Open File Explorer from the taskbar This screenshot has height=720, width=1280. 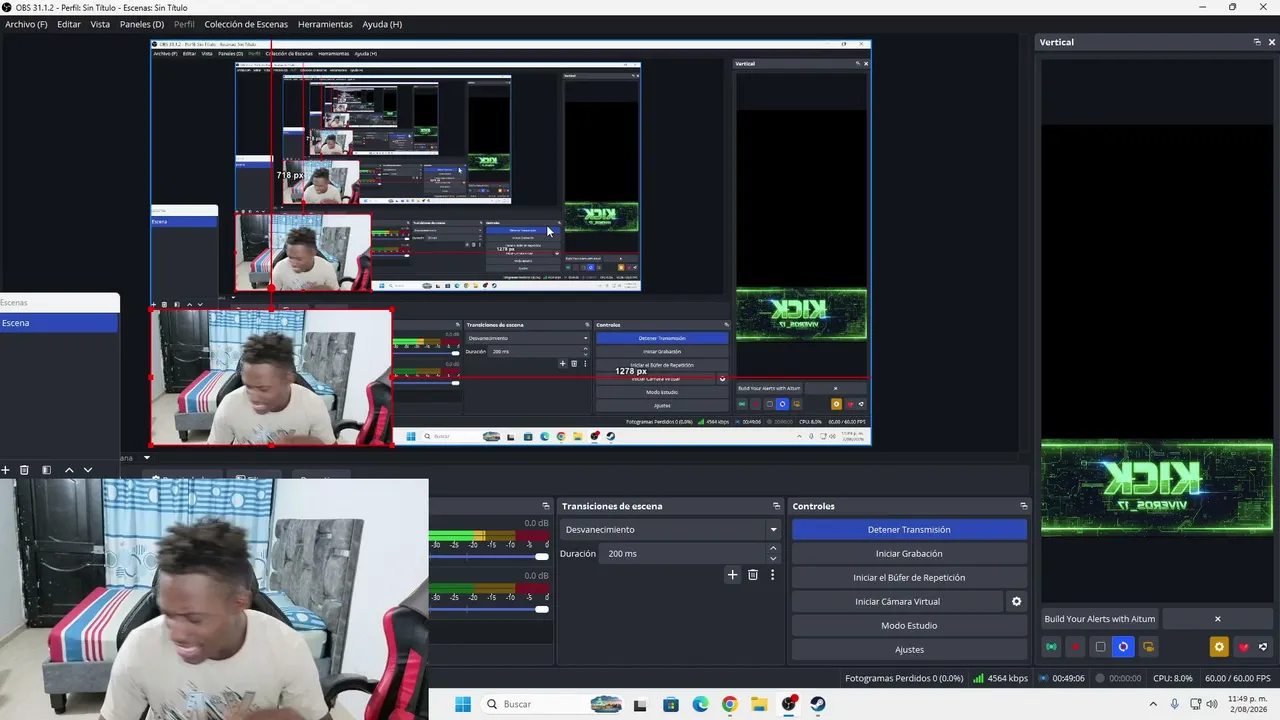coord(759,704)
